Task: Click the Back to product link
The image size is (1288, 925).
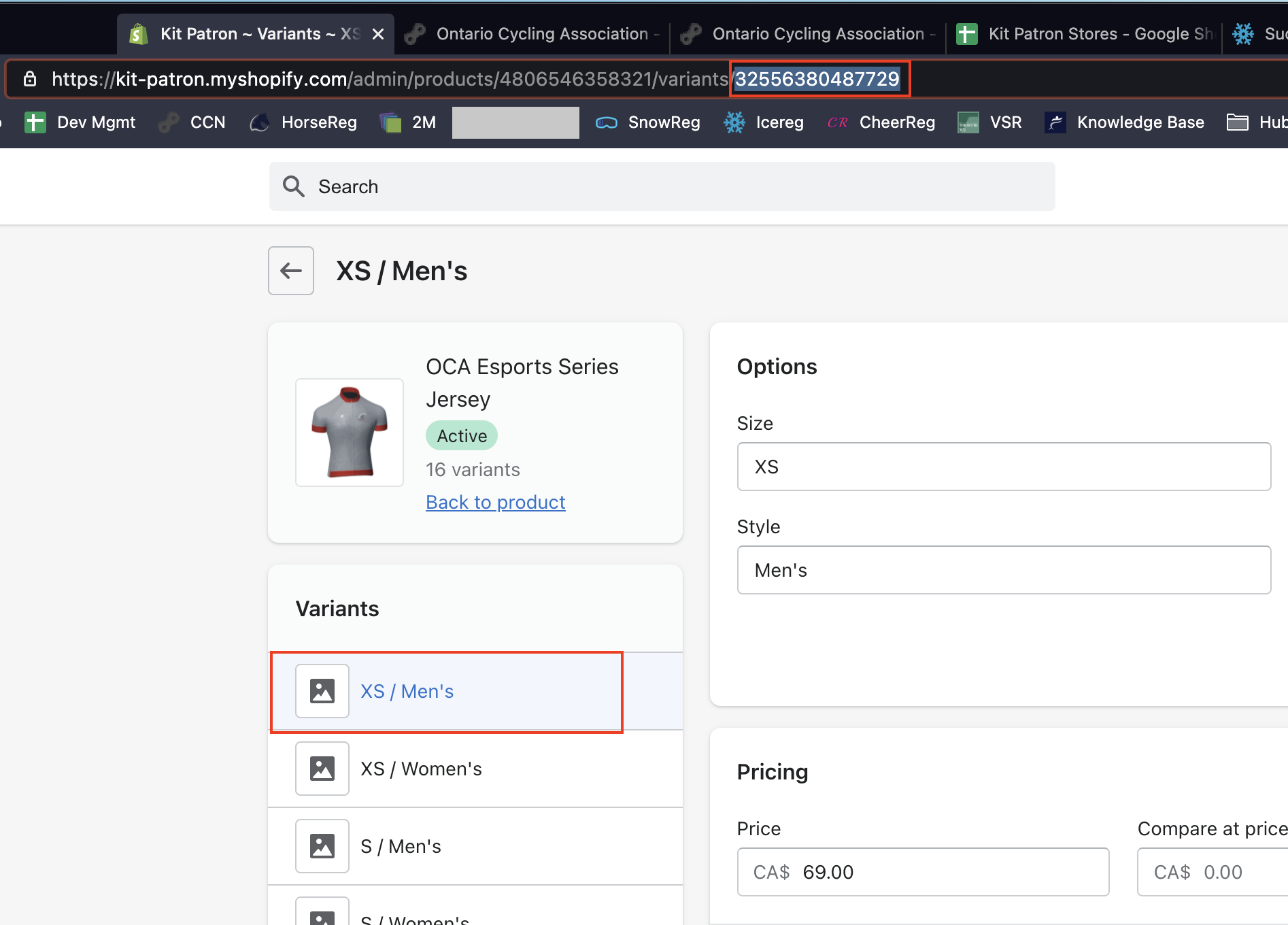Action: 496,502
